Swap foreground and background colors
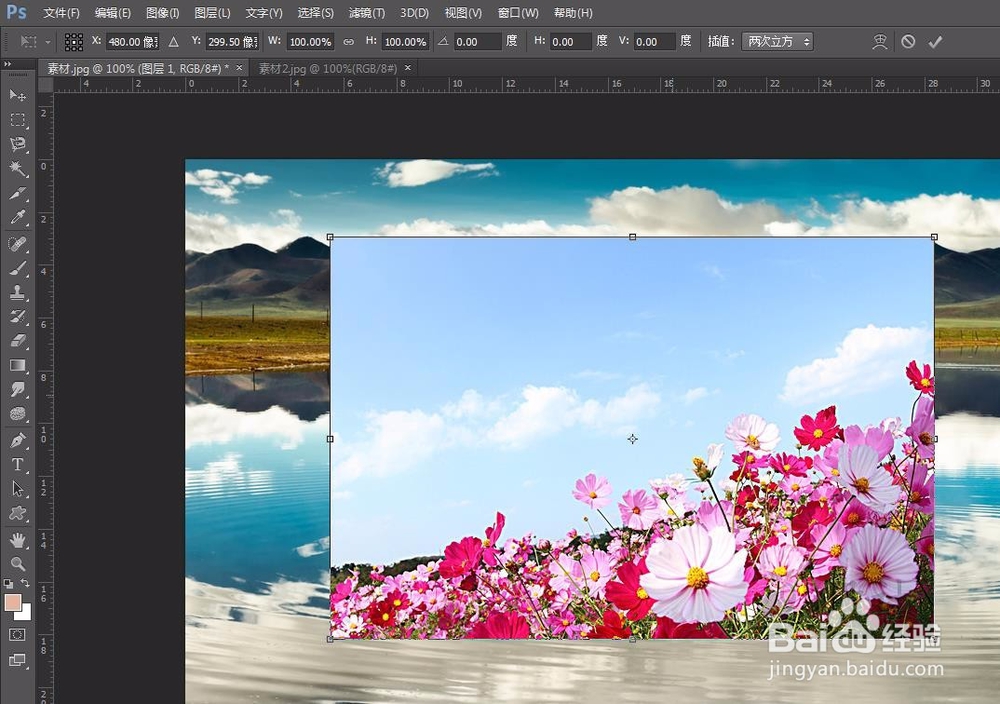The width and height of the screenshot is (1000, 704). [25, 583]
